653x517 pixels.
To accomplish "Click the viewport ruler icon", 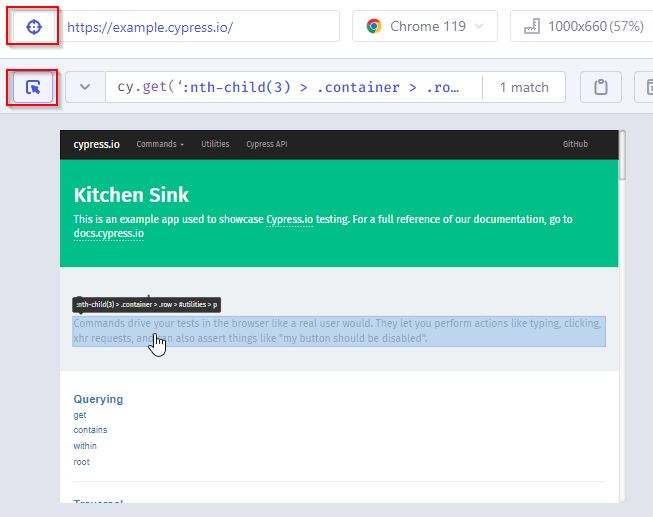I will (x=532, y=26).
